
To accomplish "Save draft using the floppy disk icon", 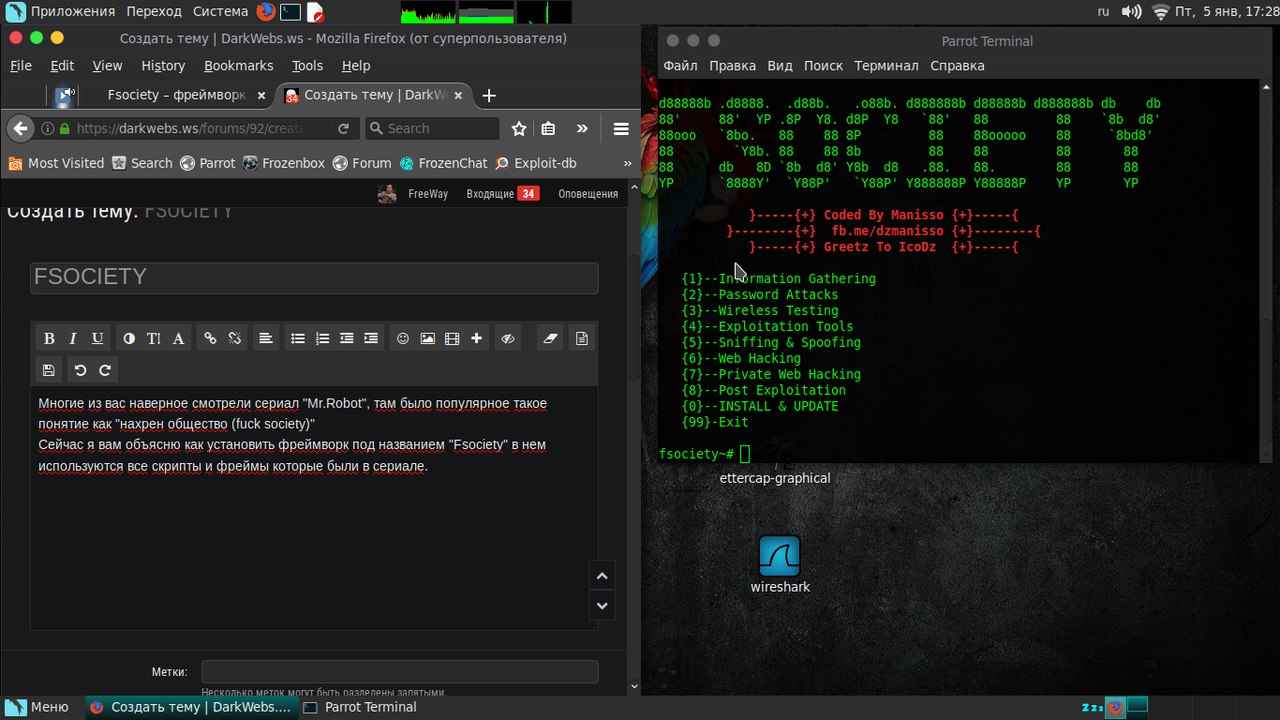I will tap(49, 370).
